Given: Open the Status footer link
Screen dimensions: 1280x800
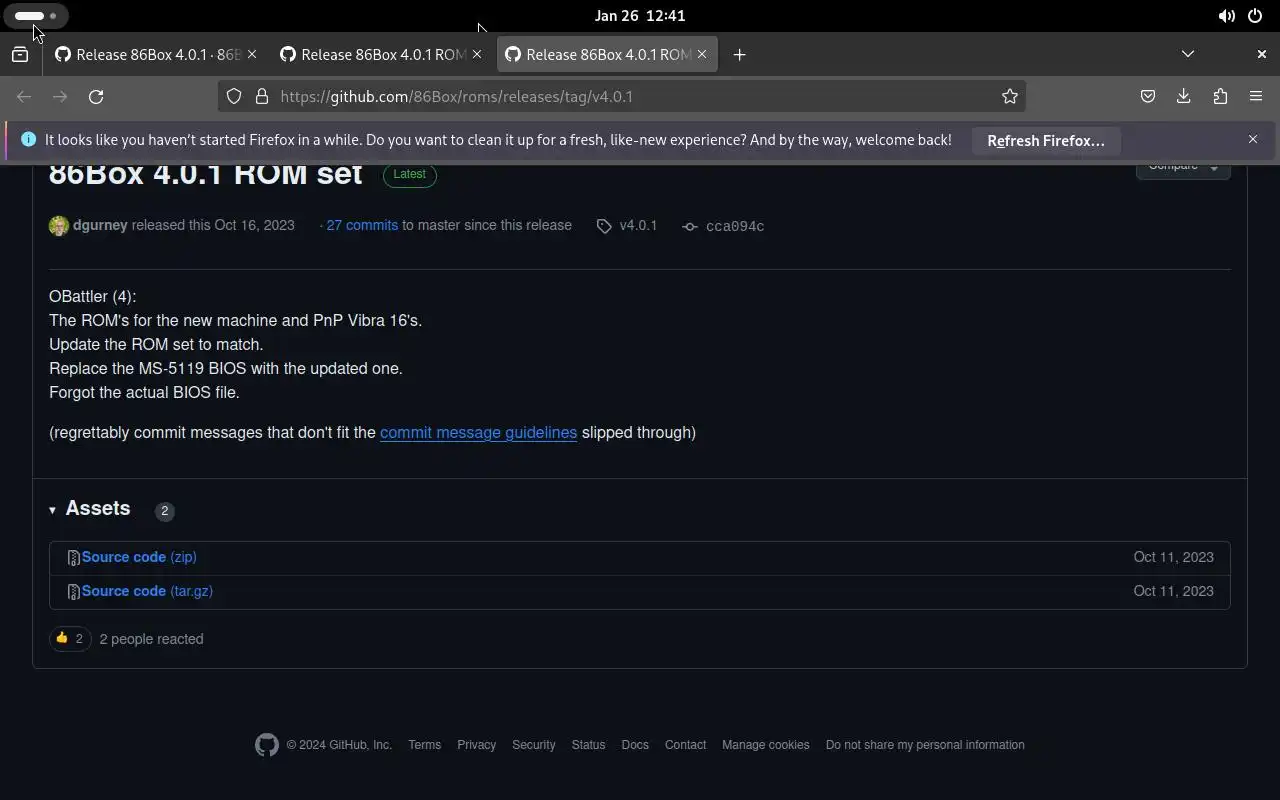Looking at the screenshot, I should click(588, 745).
